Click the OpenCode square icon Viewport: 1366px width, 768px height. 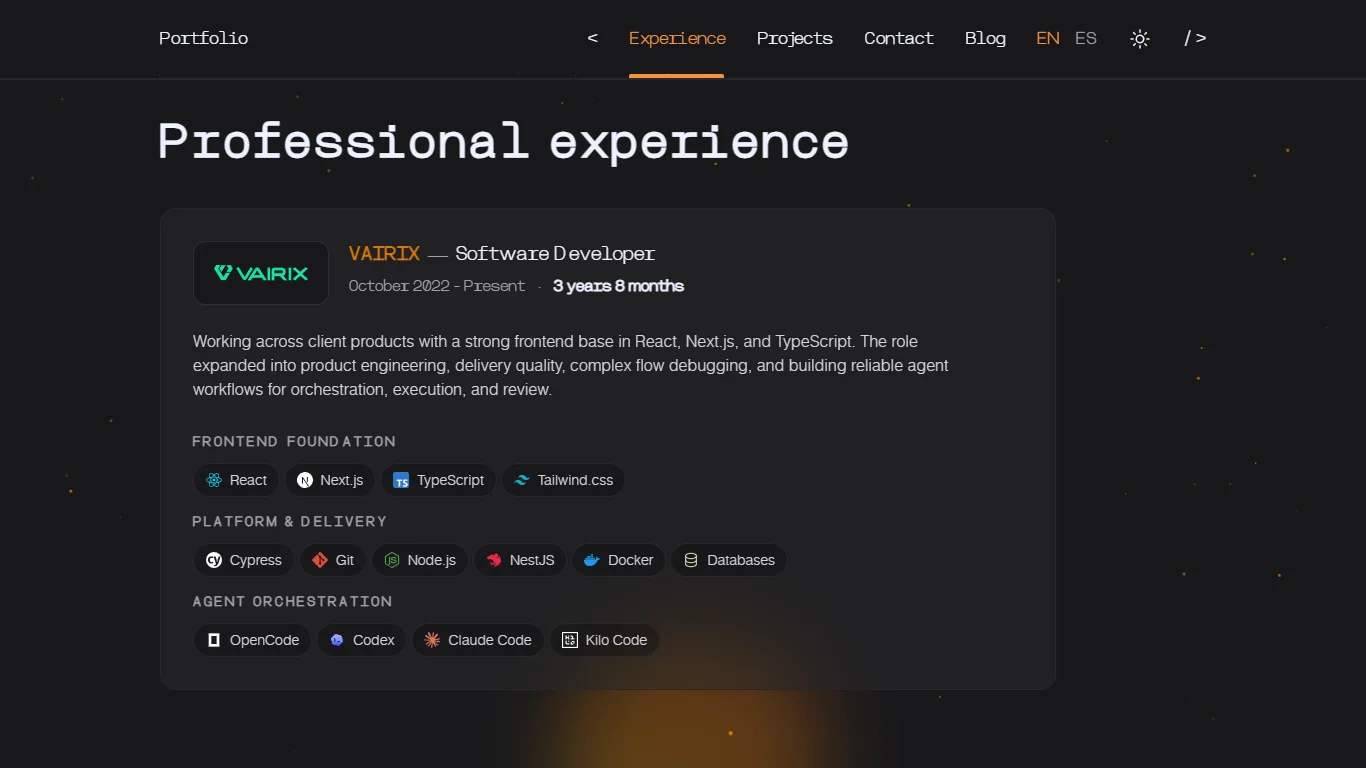pyautogui.click(x=213, y=640)
